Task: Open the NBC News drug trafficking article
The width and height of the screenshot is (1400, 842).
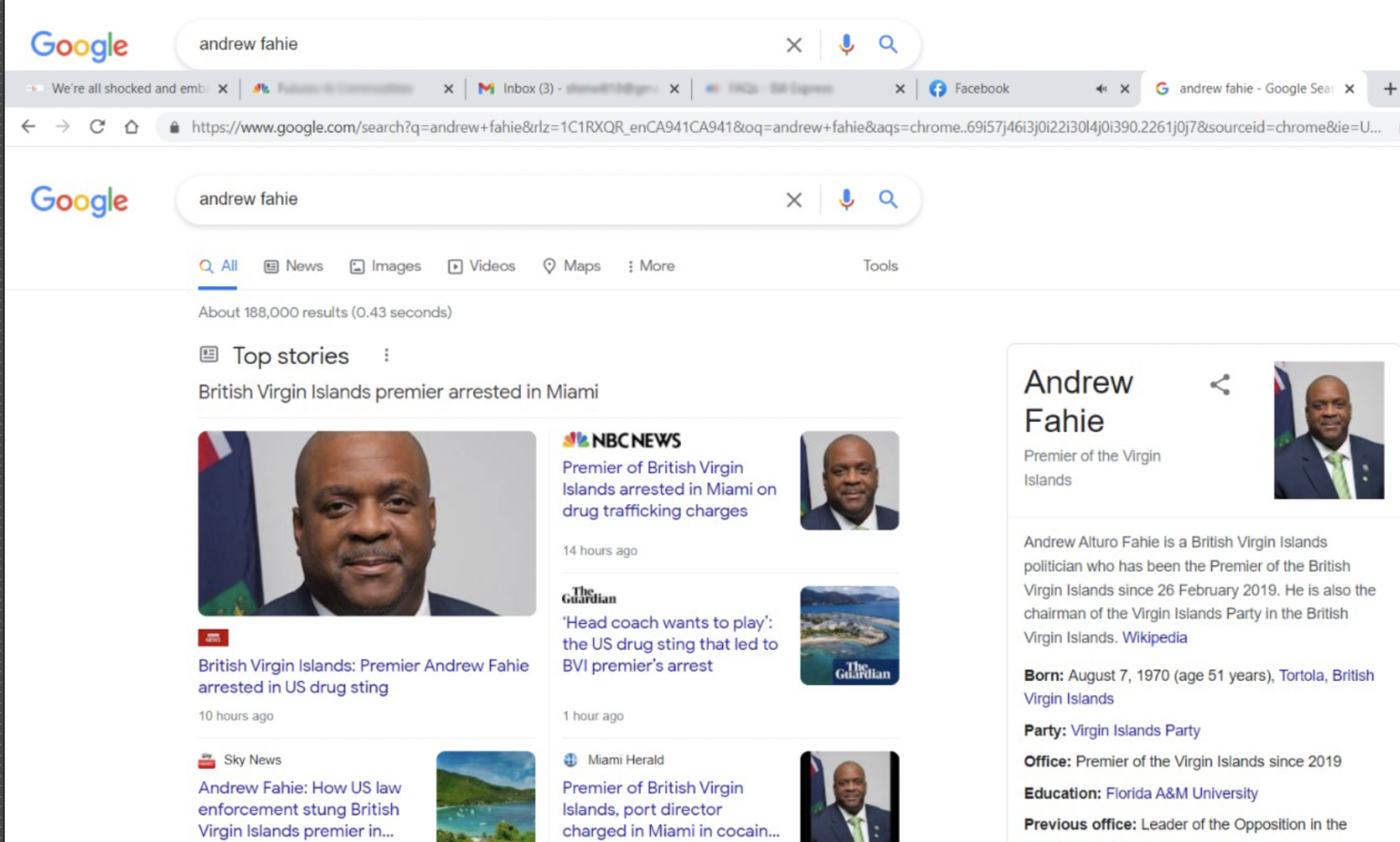Action: 669,489
